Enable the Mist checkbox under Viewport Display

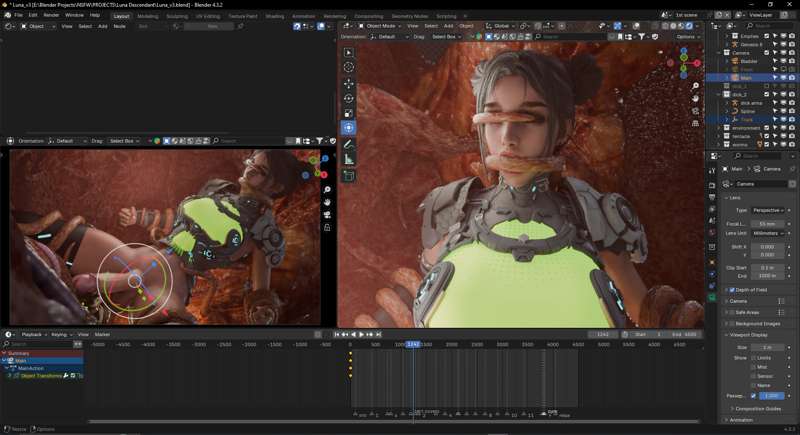(753, 367)
